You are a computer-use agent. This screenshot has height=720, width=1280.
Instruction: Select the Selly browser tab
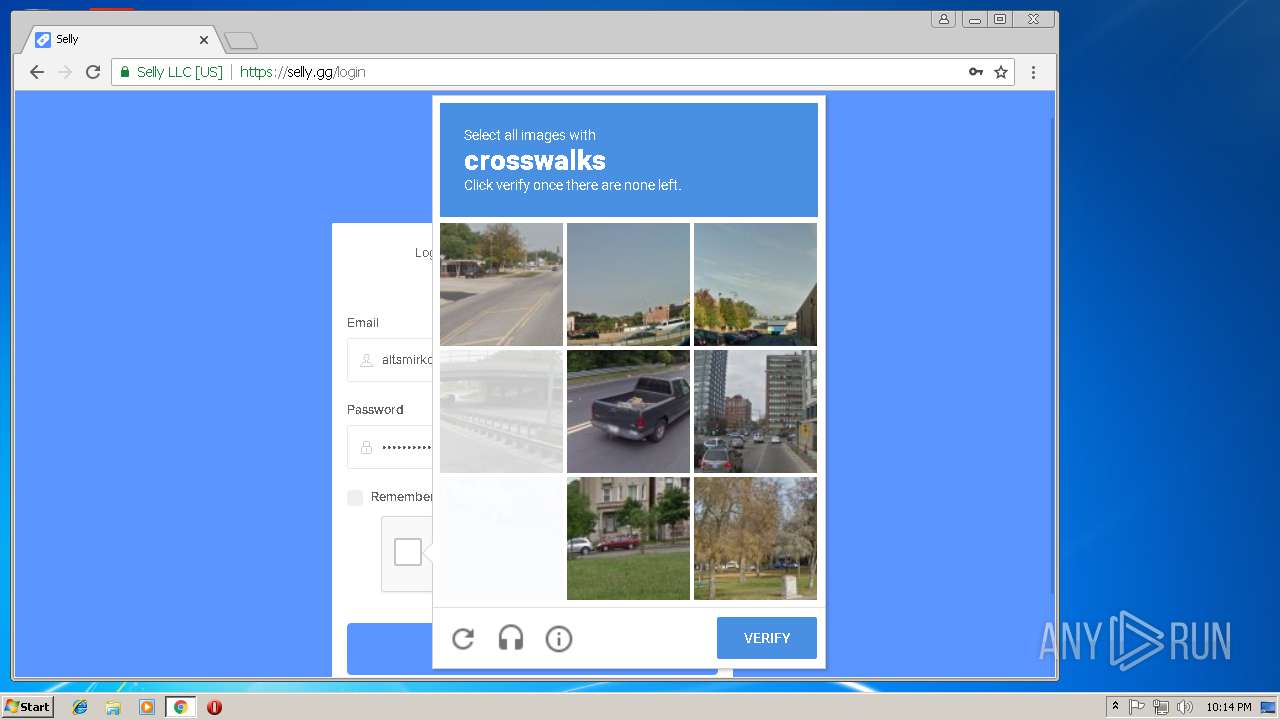coord(120,40)
